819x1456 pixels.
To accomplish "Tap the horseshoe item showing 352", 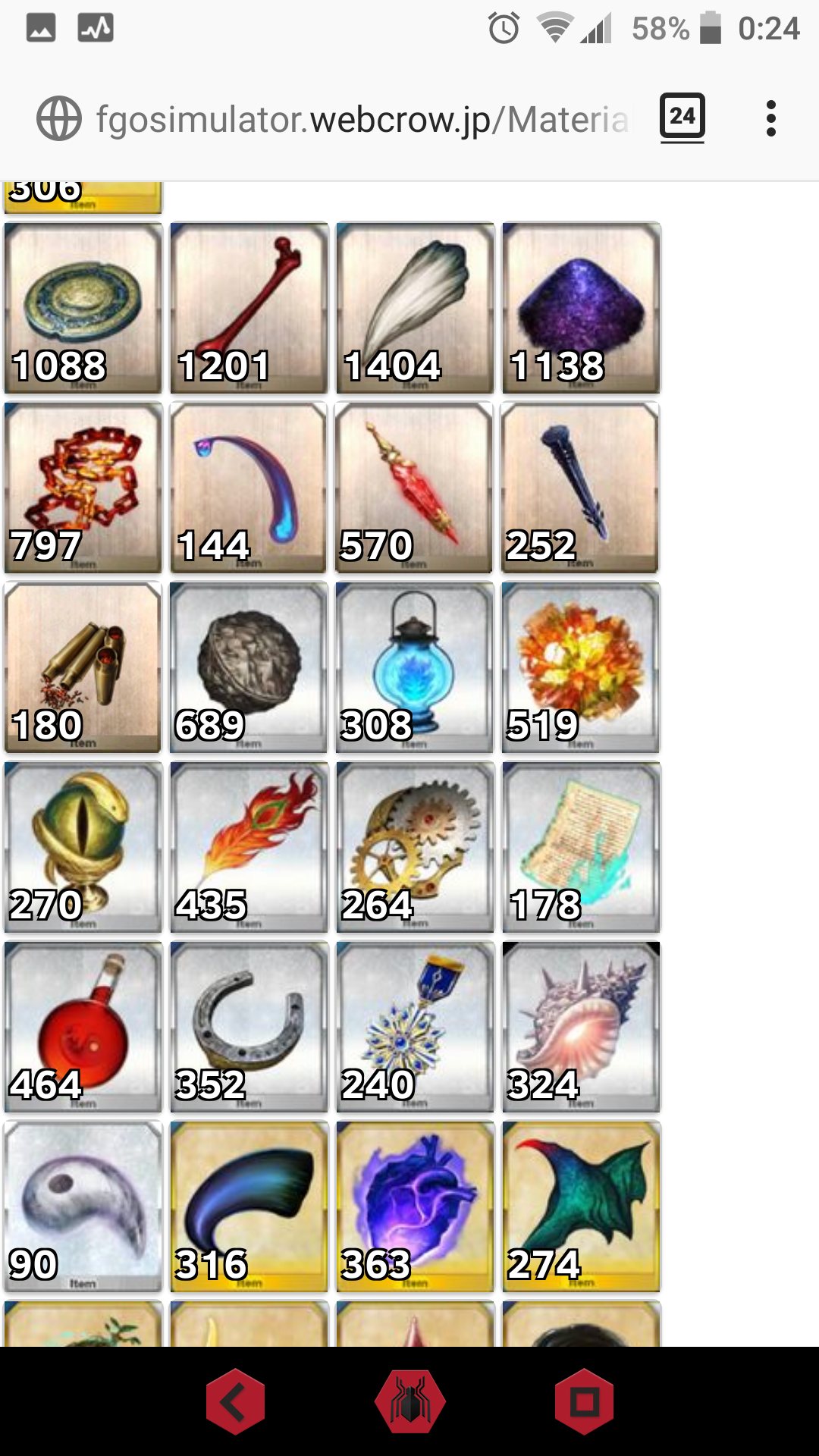I will (249, 1027).
